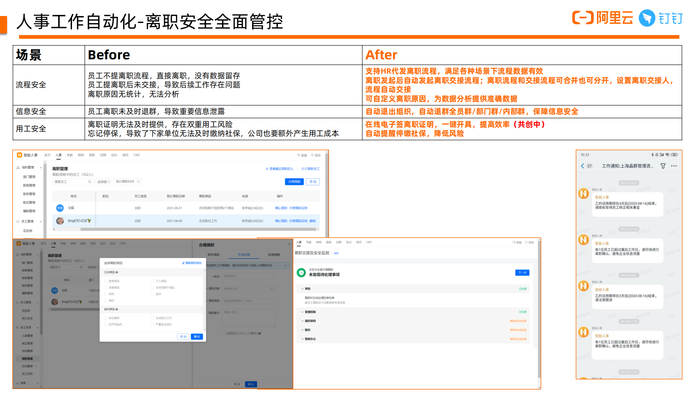Select 人事 tab in handover monitoring screenshot
The height and width of the screenshot is (393, 700).
pos(299,242)
